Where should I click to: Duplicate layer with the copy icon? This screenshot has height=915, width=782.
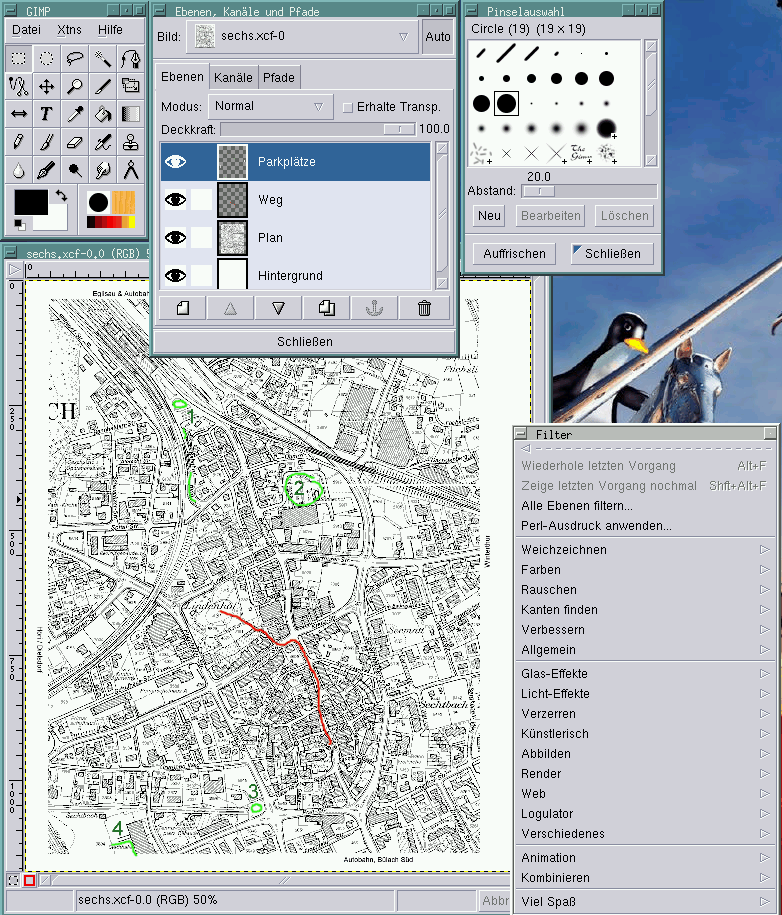pyautogui.click(x=327, y=308)
